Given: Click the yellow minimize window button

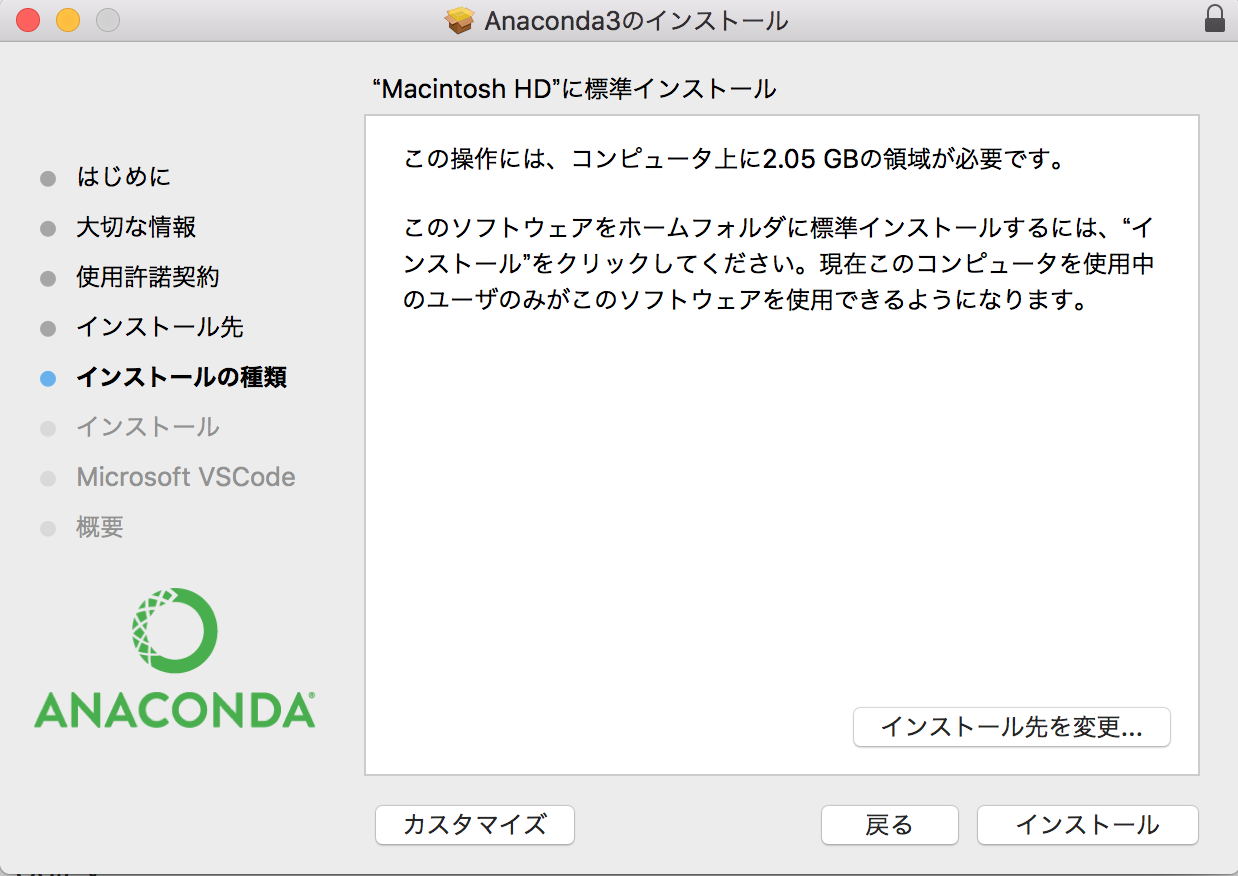Looking at the screenshot, I should point(67,20).
